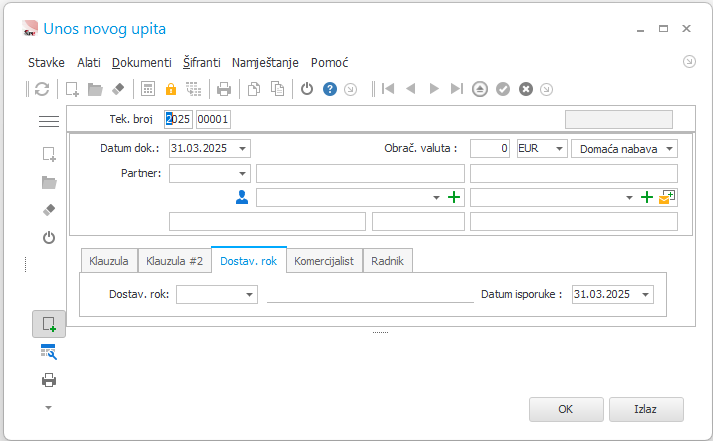Open the Šifranti menu
Image resolution: width=713 pixels, height=441 pixels.
click(202, 63)
